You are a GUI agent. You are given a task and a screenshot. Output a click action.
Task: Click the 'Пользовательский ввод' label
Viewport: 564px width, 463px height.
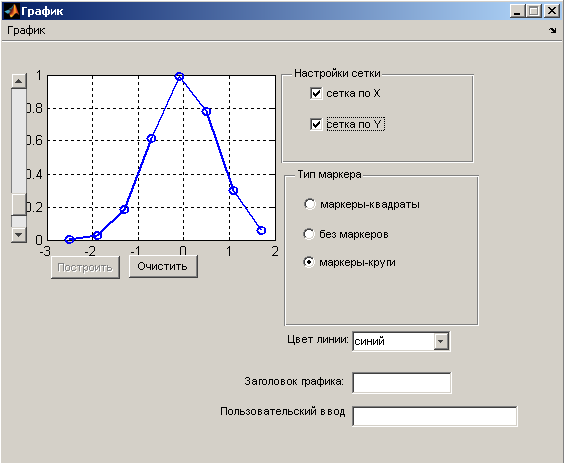coord(283,411)
